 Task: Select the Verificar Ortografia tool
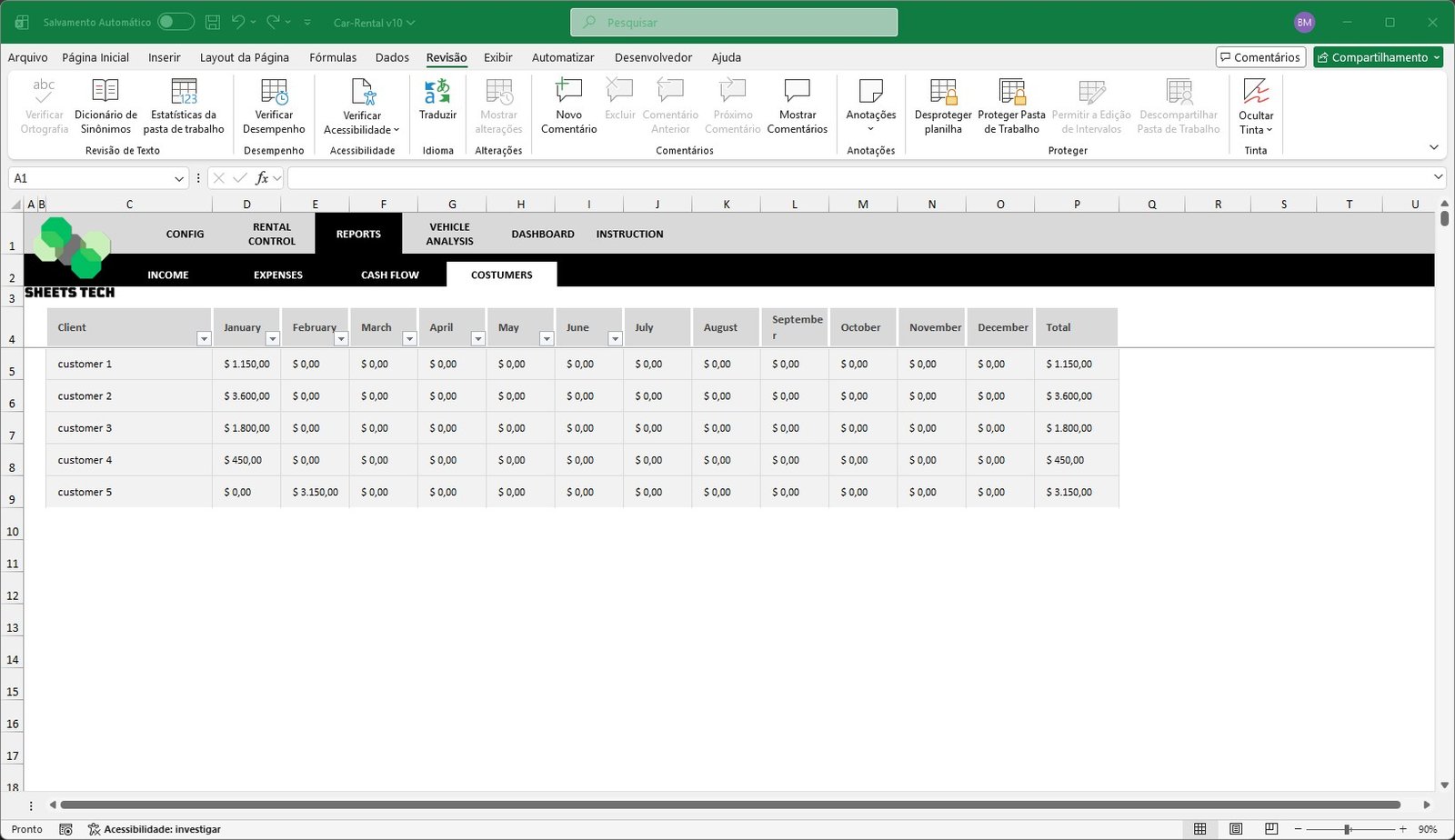(x=44, y=105)
